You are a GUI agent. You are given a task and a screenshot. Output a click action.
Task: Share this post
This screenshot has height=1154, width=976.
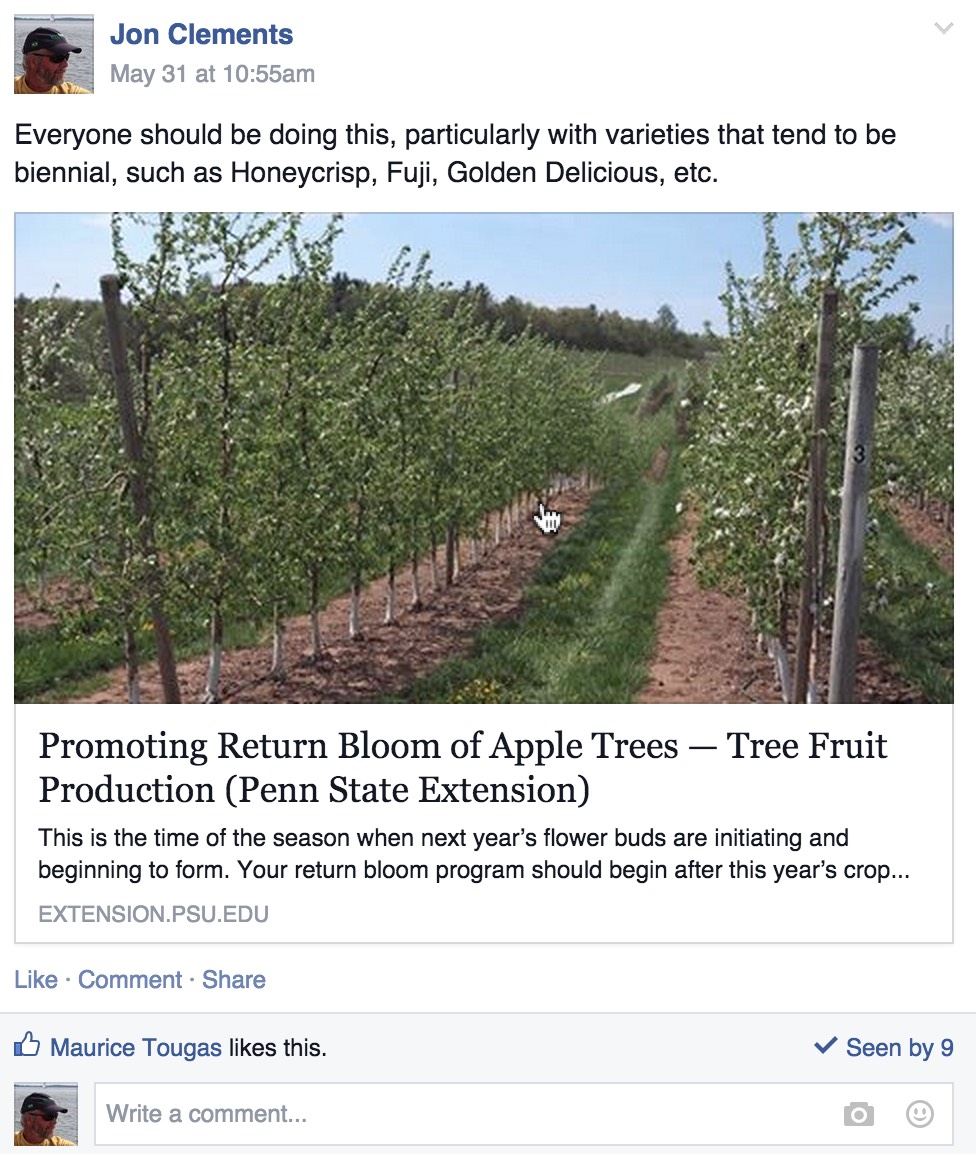tap(234, 980)
